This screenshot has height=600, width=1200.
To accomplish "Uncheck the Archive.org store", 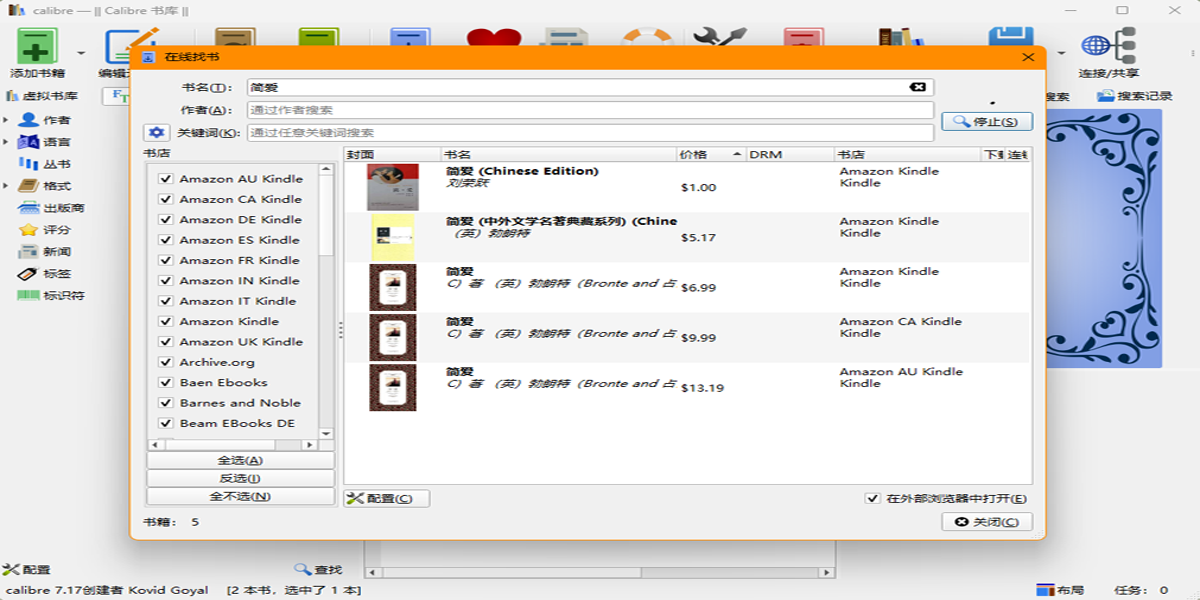I will [166, 362].
